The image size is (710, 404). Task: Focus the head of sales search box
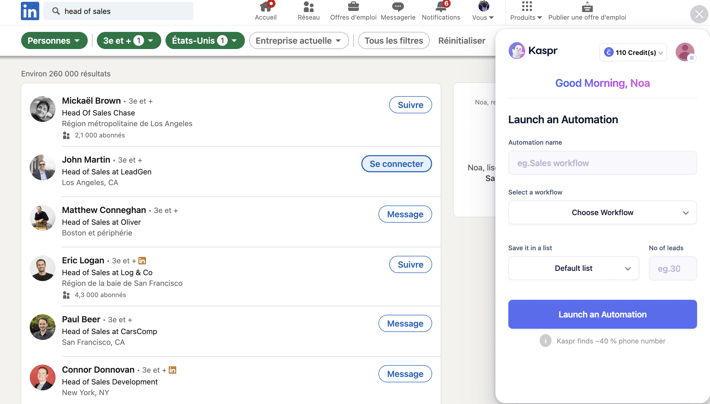[x=118, y=11]
